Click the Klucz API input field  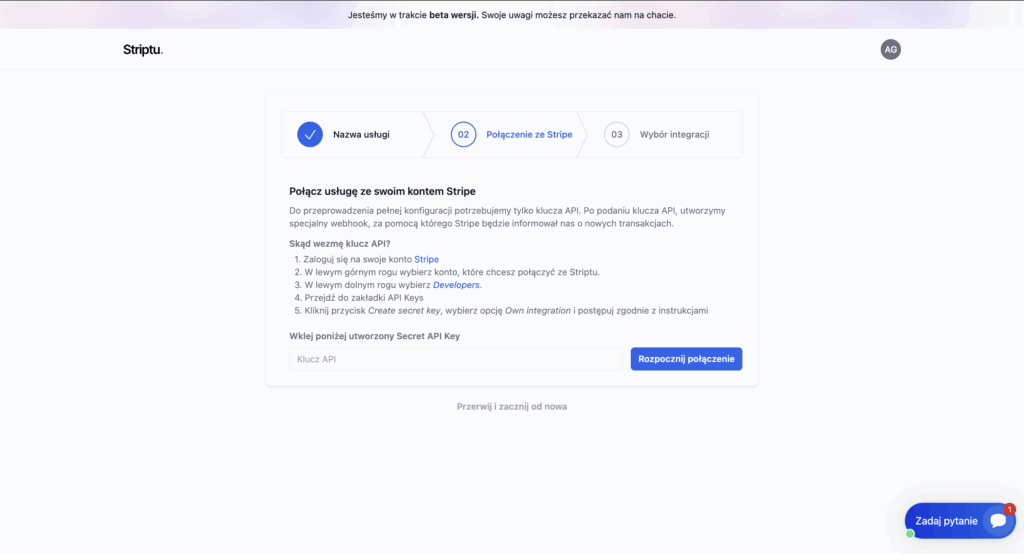coord(456,359)
